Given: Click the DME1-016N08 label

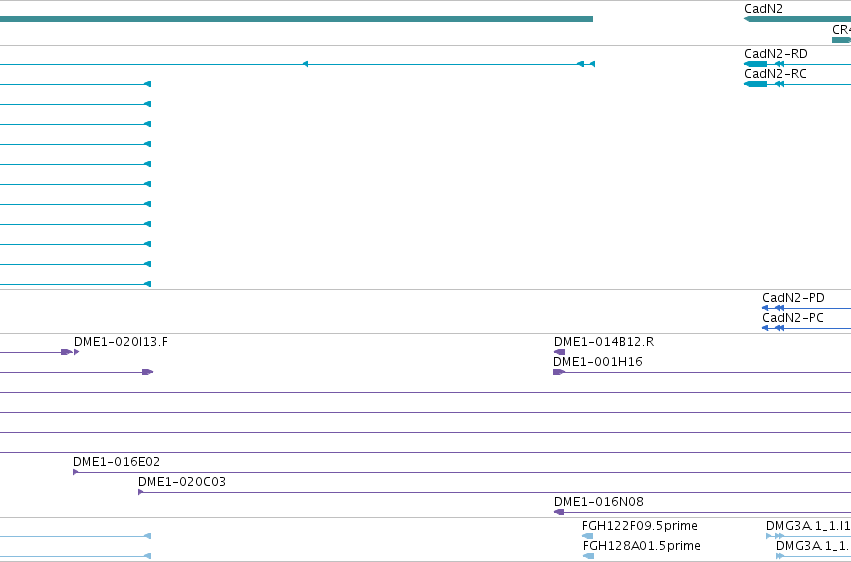Looking at the screenshot, I should click(598, 502).
